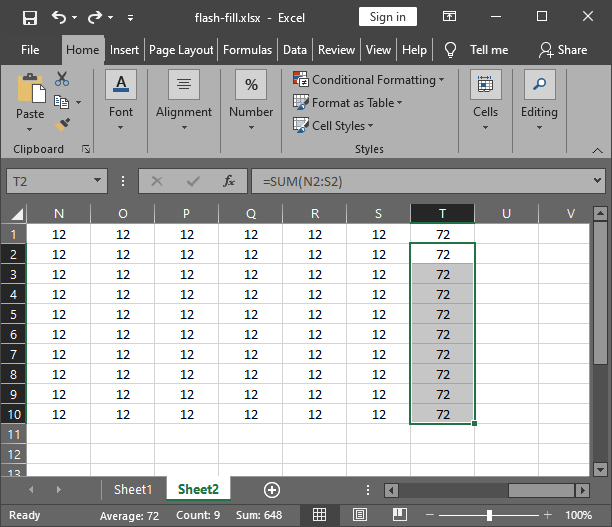Expand the formula bar chevron
612x527 pixels.
click(x=597, y=181)
